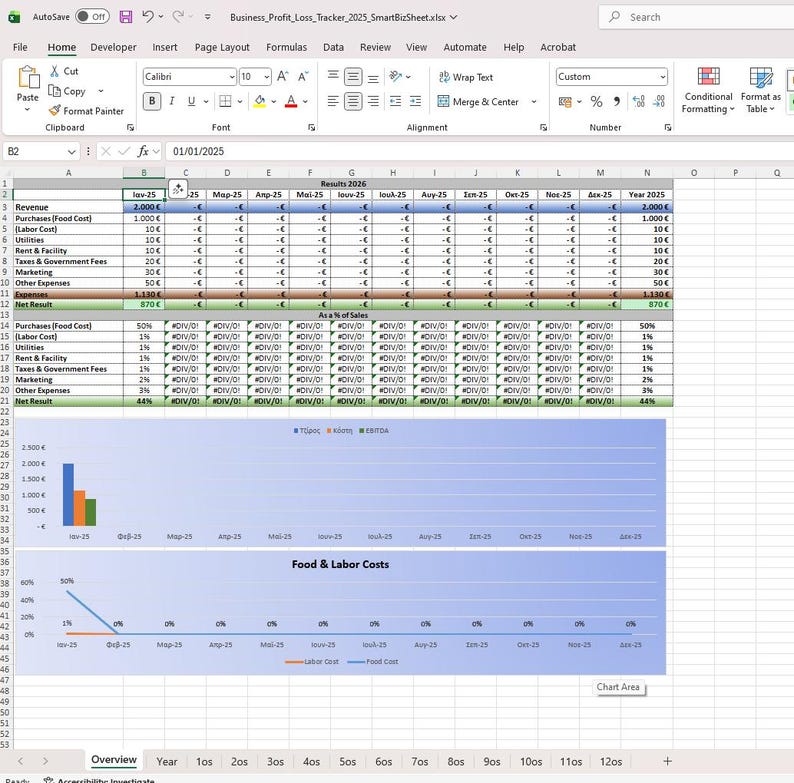Click the Flash Fill suggestion icon near B2
794x783 pixels.
coord(178,189)
